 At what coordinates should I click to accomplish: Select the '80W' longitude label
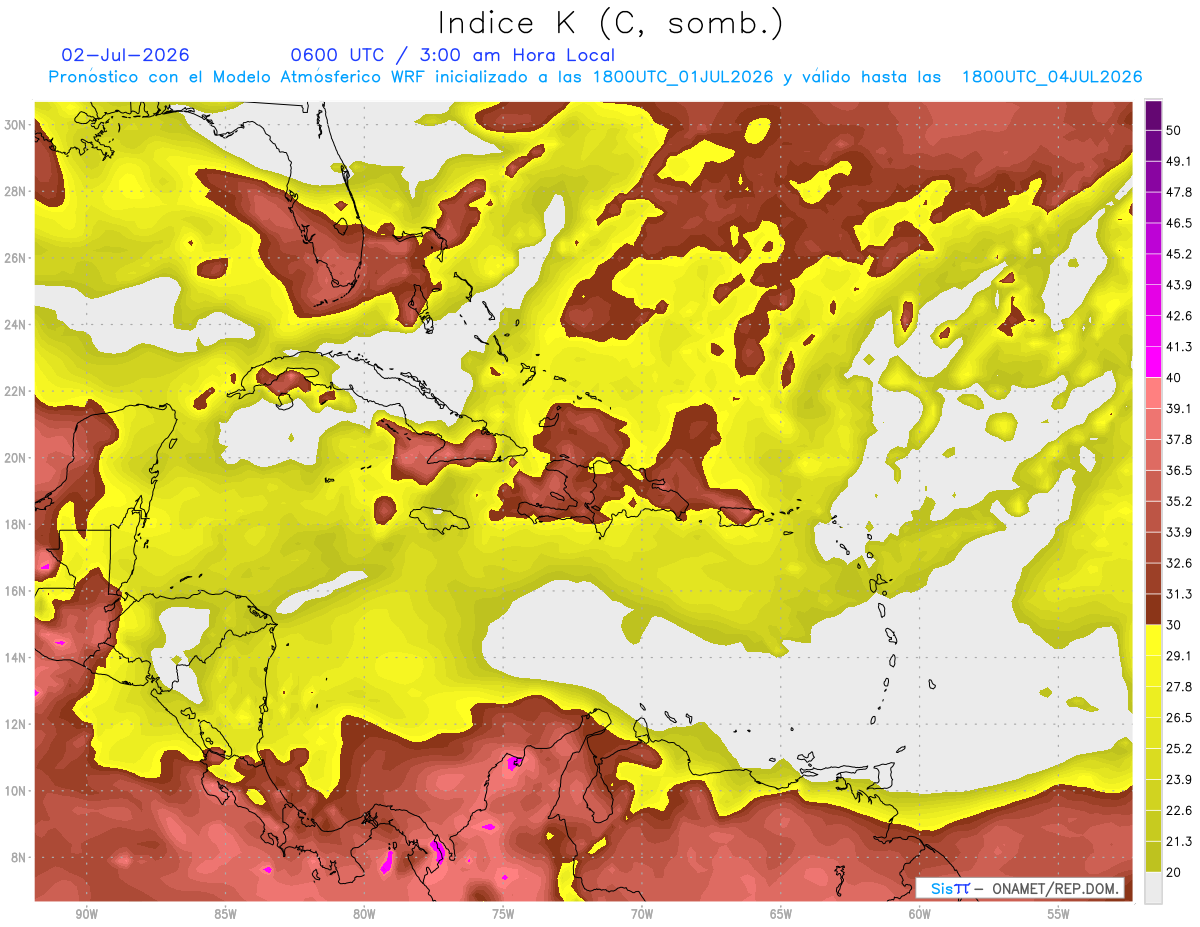tap(364, 914)
